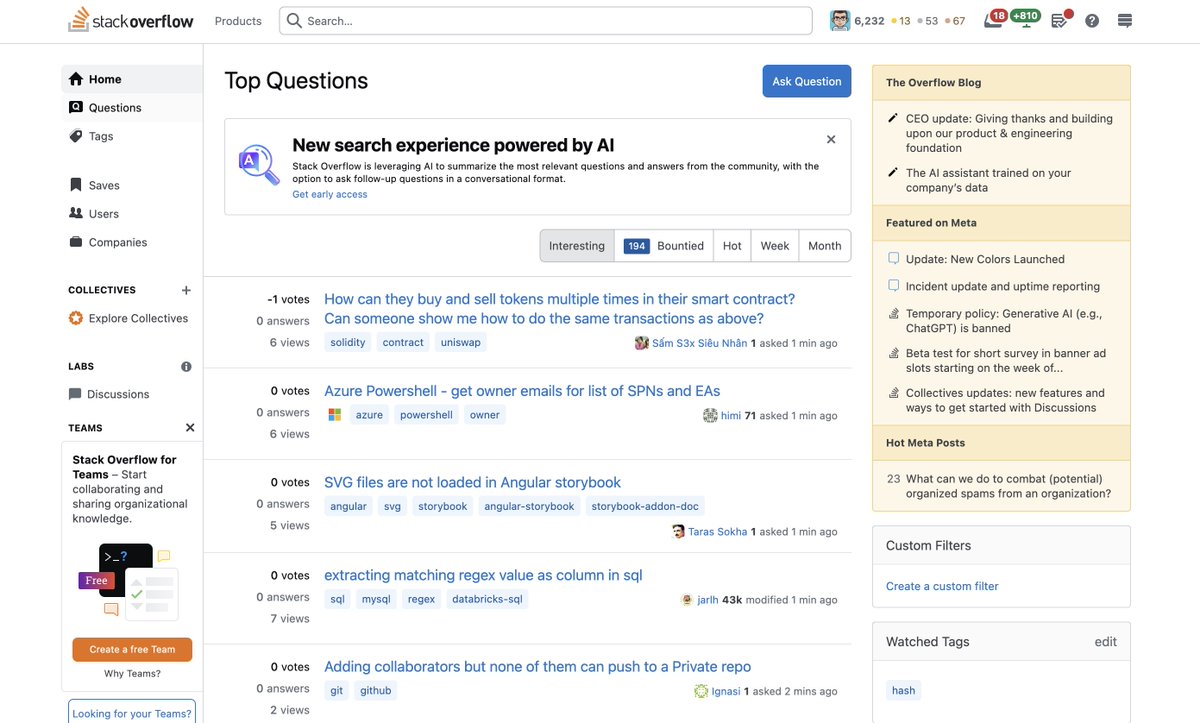Click the user profile avatar in the top bar
Screen dimensions: 1200x723
point(840,20)
